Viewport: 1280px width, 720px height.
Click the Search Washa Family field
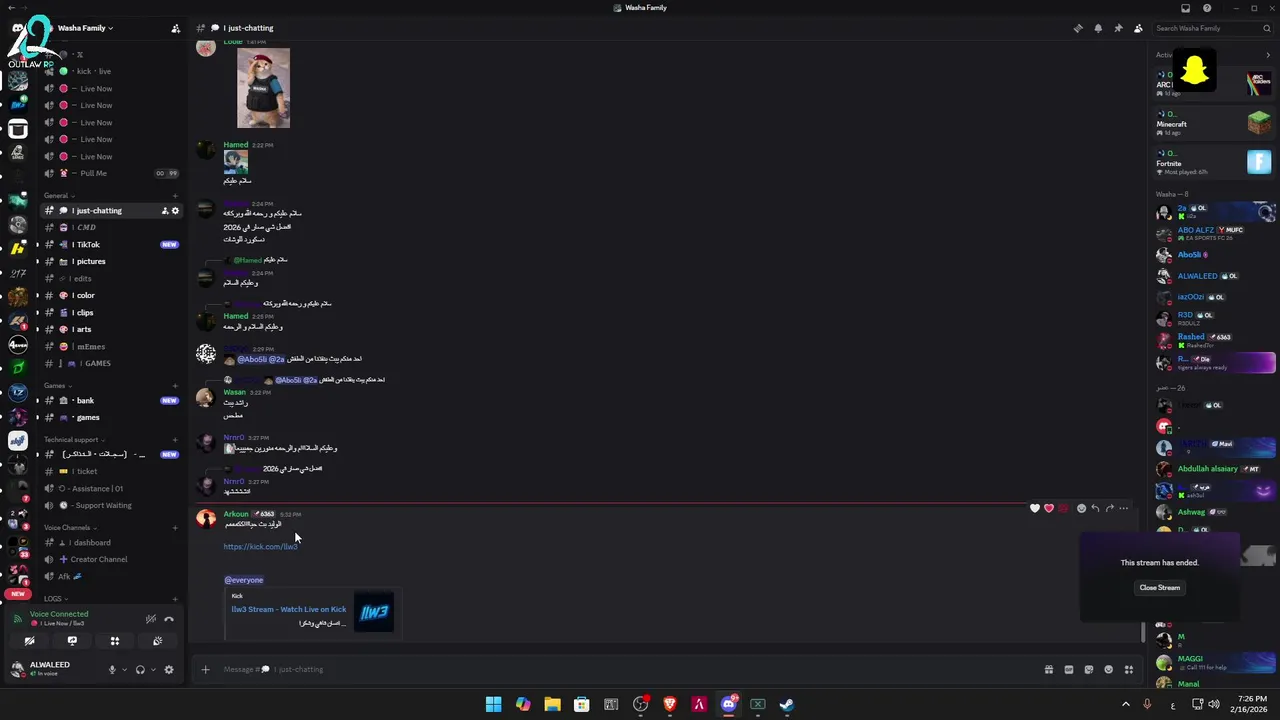coord(1212,28)
